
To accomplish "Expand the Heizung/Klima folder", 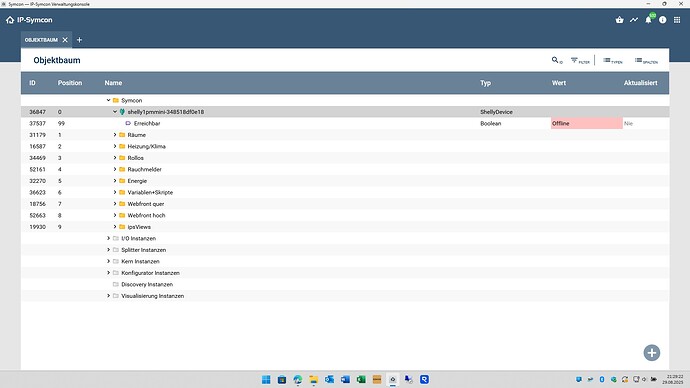I will (115, 146).
